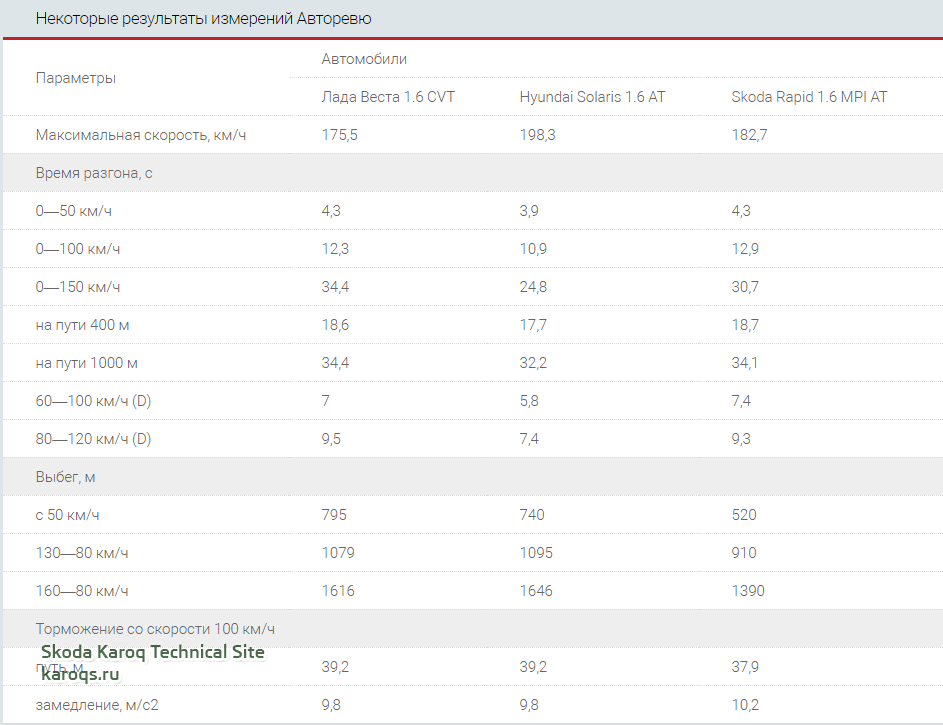Click the value 1095 in the 130—80 row
Screen dimensions: 943x725
536,553
